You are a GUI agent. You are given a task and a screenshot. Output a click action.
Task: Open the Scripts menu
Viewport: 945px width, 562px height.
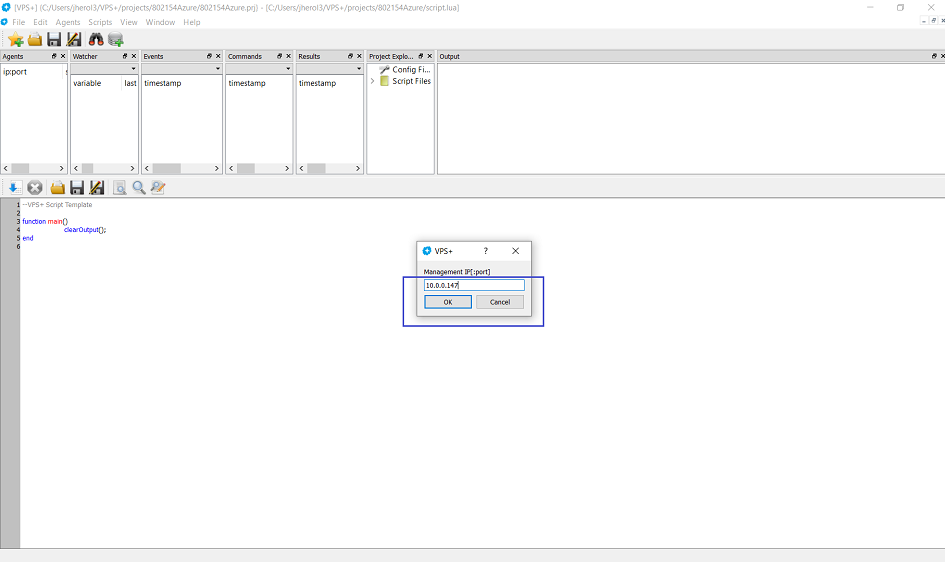pyautogui.click(x=100, y=22)
